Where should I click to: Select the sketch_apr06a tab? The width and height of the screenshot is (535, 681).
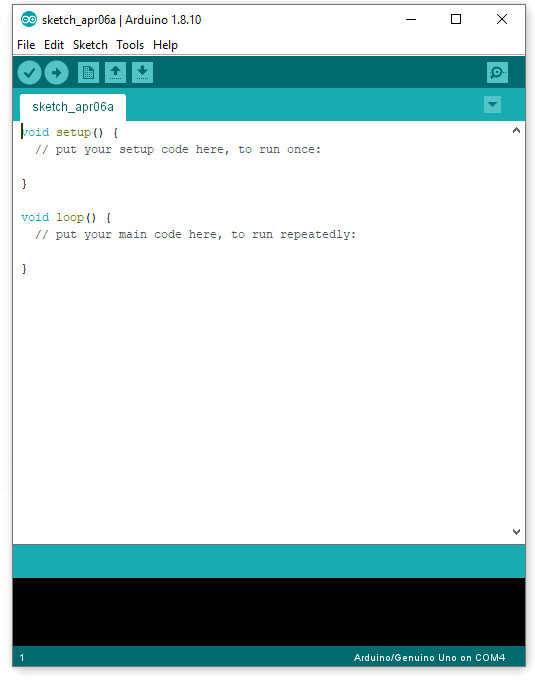pos(73,107)
